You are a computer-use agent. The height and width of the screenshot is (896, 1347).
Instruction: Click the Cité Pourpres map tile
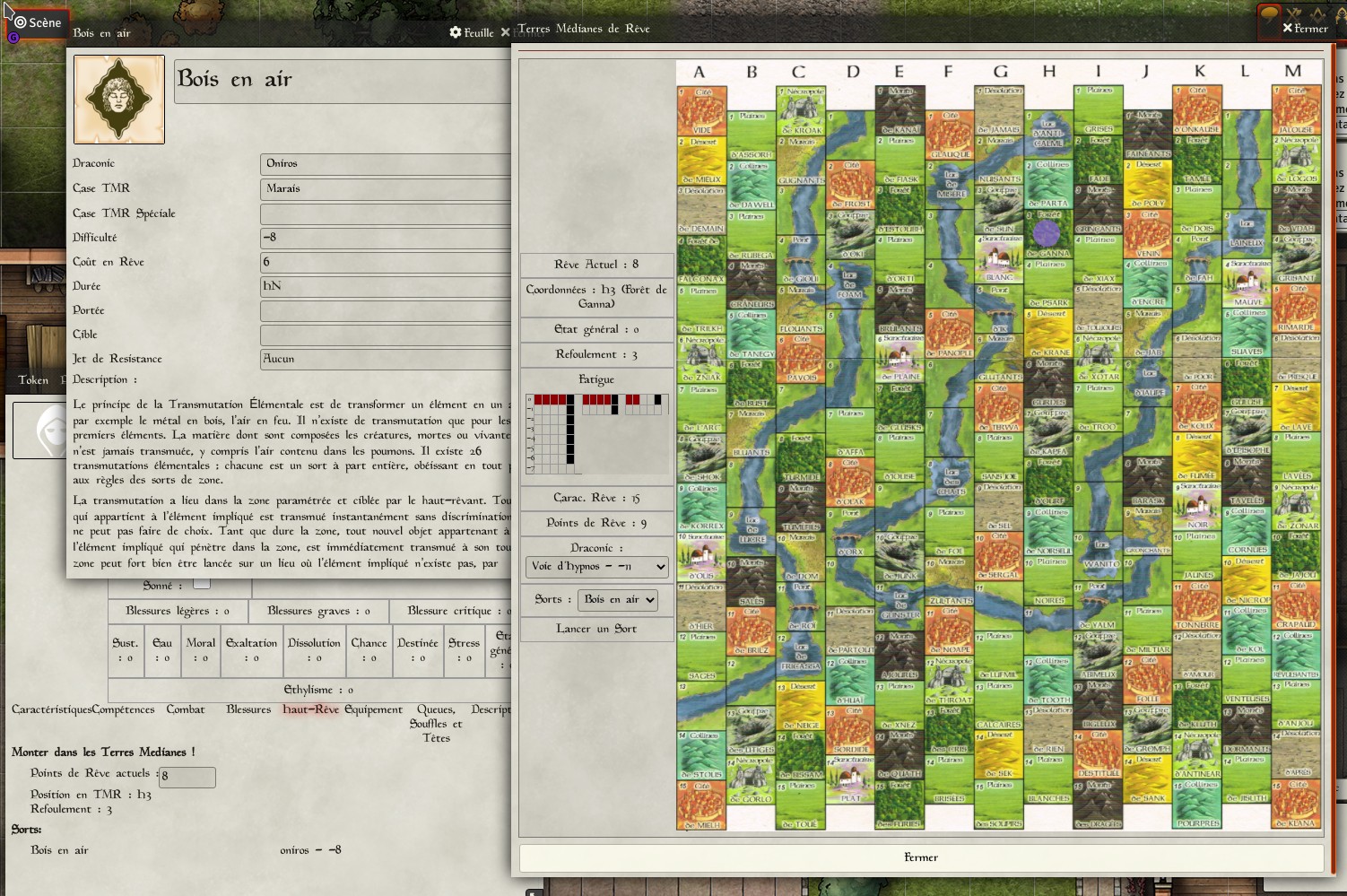click(x=1196, y=805)
